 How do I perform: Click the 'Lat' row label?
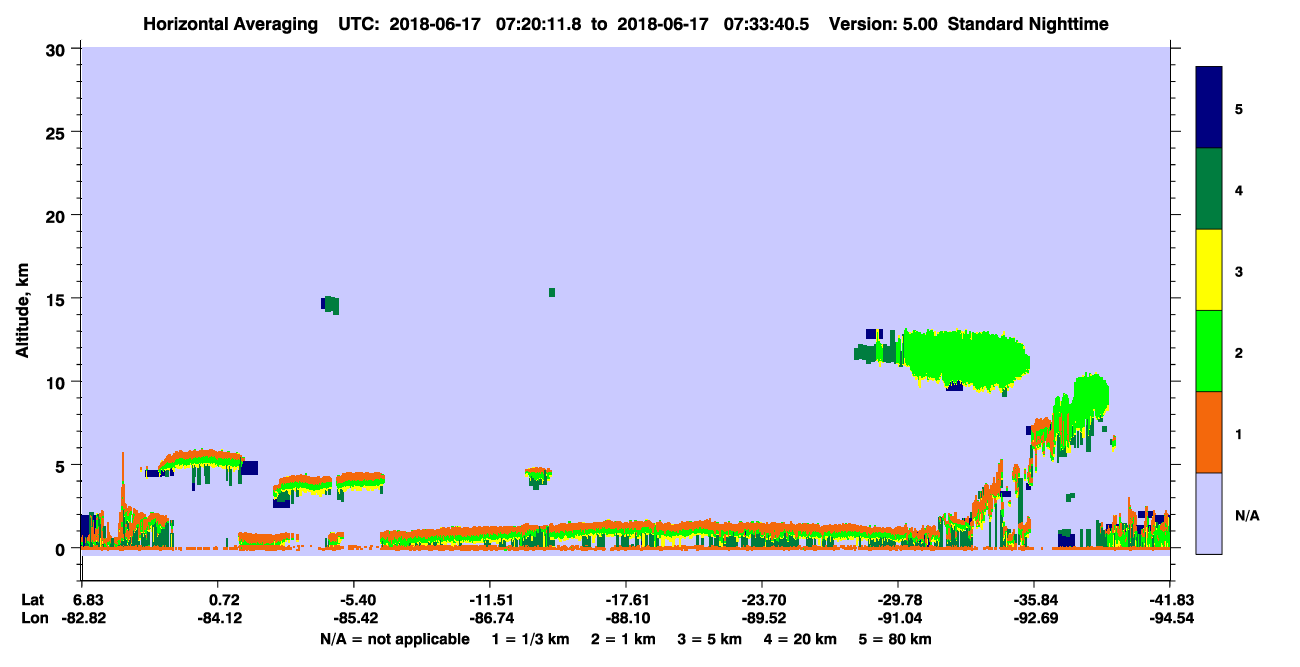pyautogui.click(x=33, y=600)
